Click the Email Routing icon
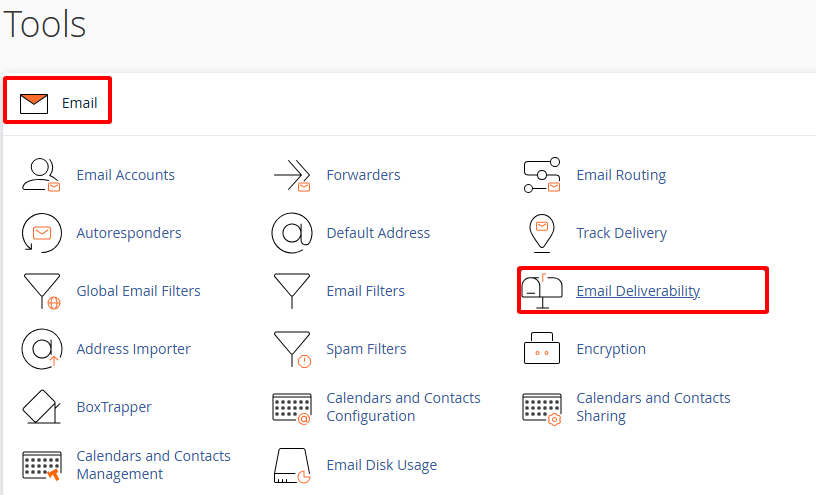 coord(542,175)
